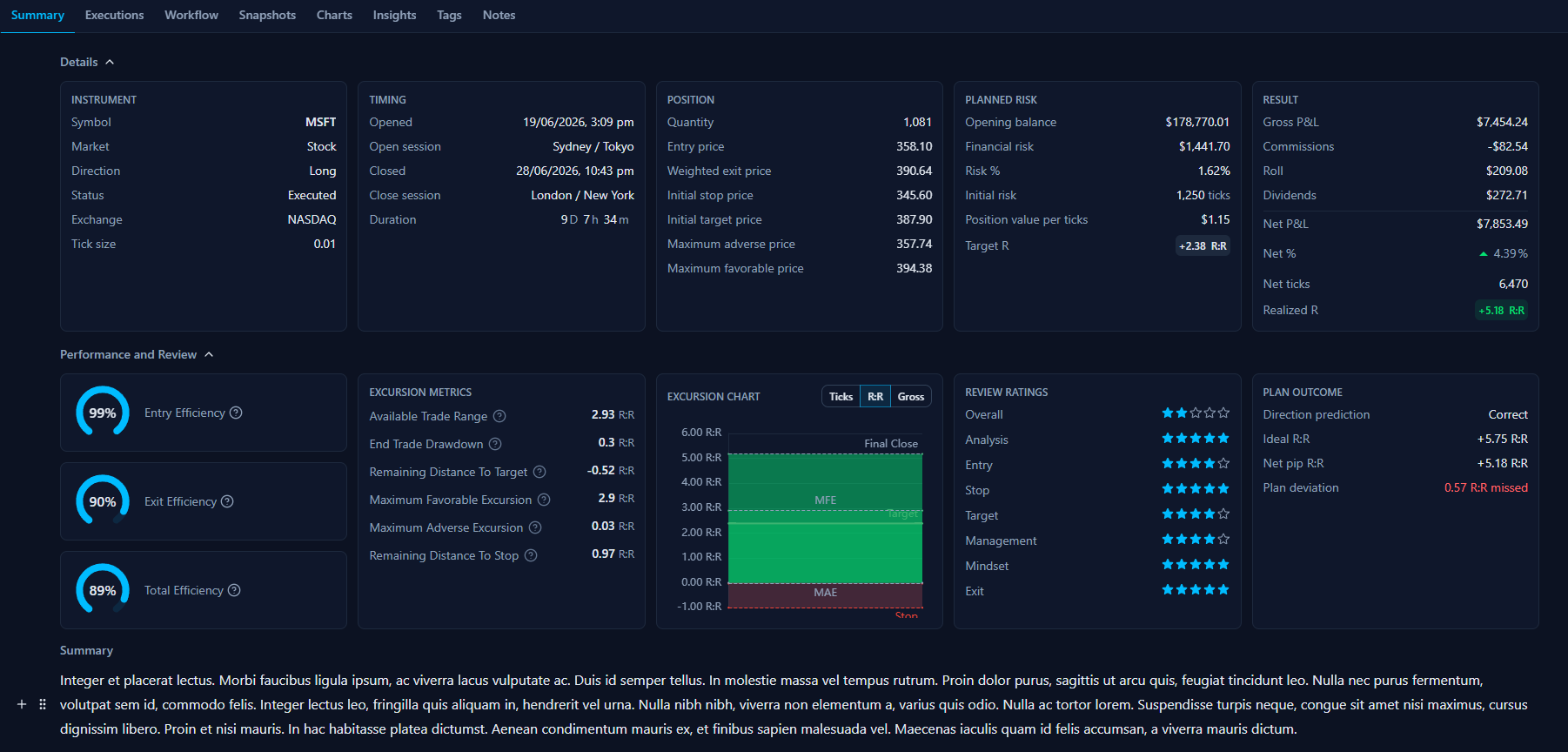The height and width of the screenshot is (752, 1568).
Task: Click the Open session Sydney / Tokyo
Action: (593, 146)
